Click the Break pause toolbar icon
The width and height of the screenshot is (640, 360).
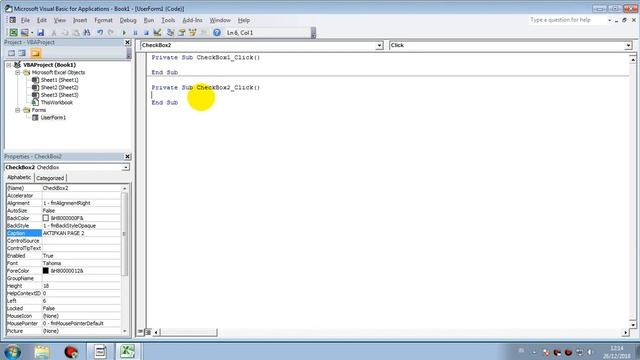pyautogui.click(x=135, y=33)
